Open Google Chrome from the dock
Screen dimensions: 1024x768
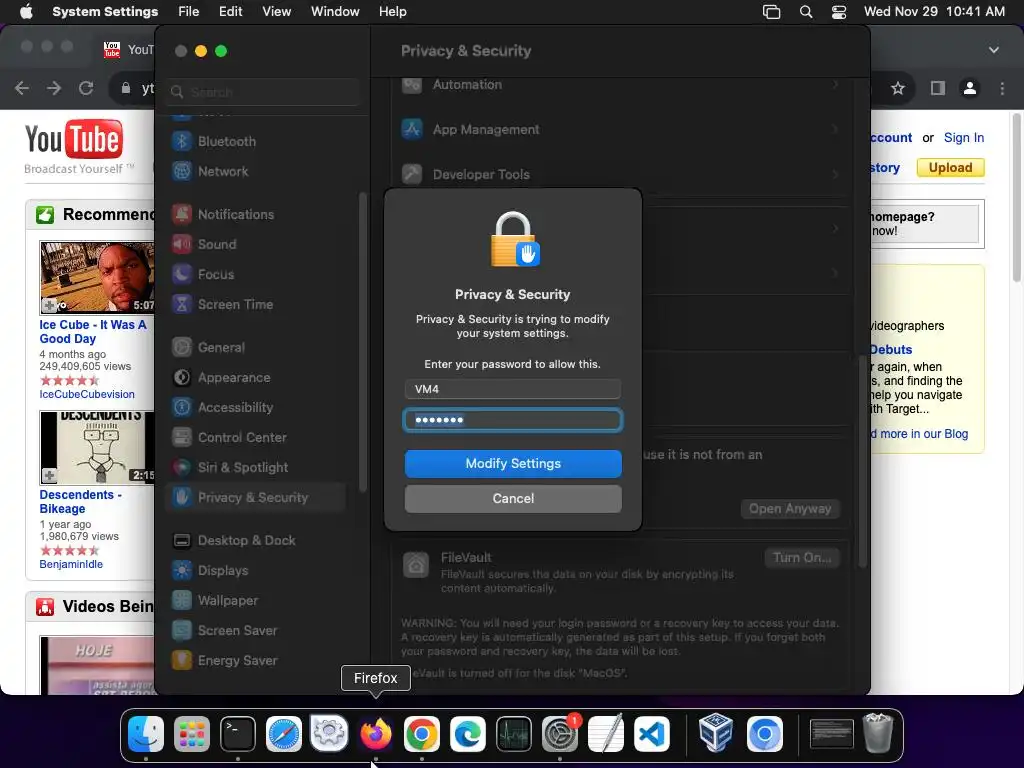click(x=422, y=733)
